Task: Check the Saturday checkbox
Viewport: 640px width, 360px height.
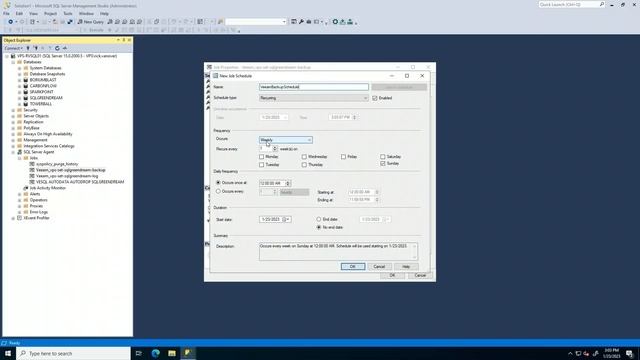Action: 382,157
